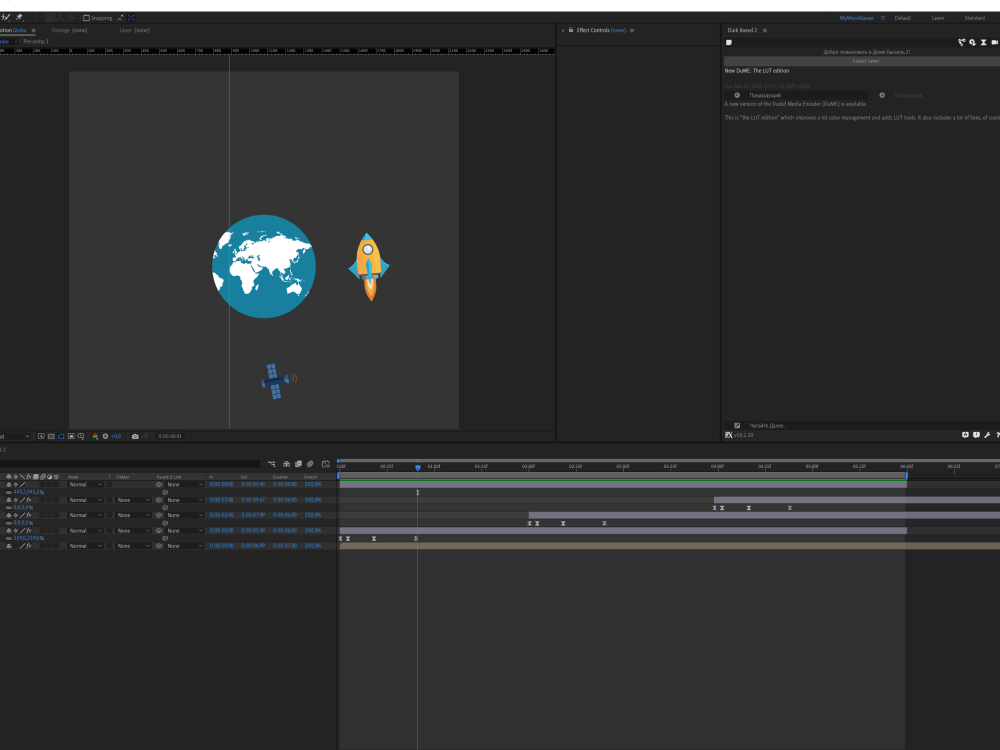Open grid and guide options icon
1000x750 pixels.
80,436
